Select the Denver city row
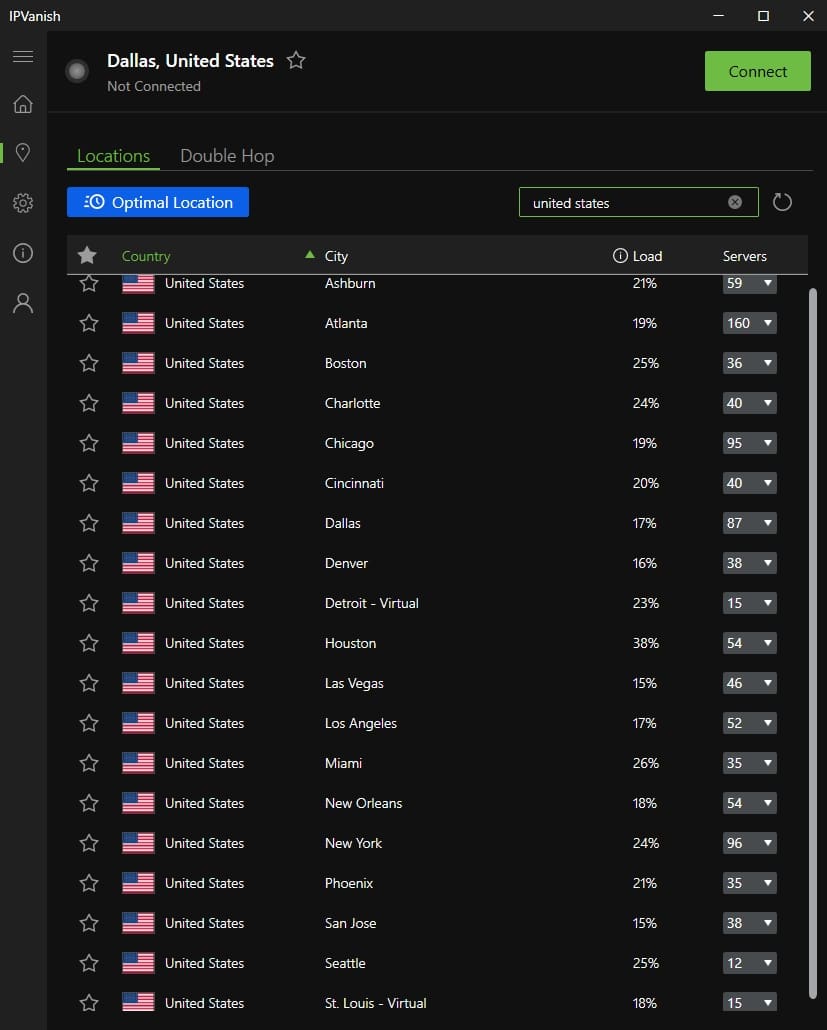Screen dimensions: 827x1030 point(437,564)
